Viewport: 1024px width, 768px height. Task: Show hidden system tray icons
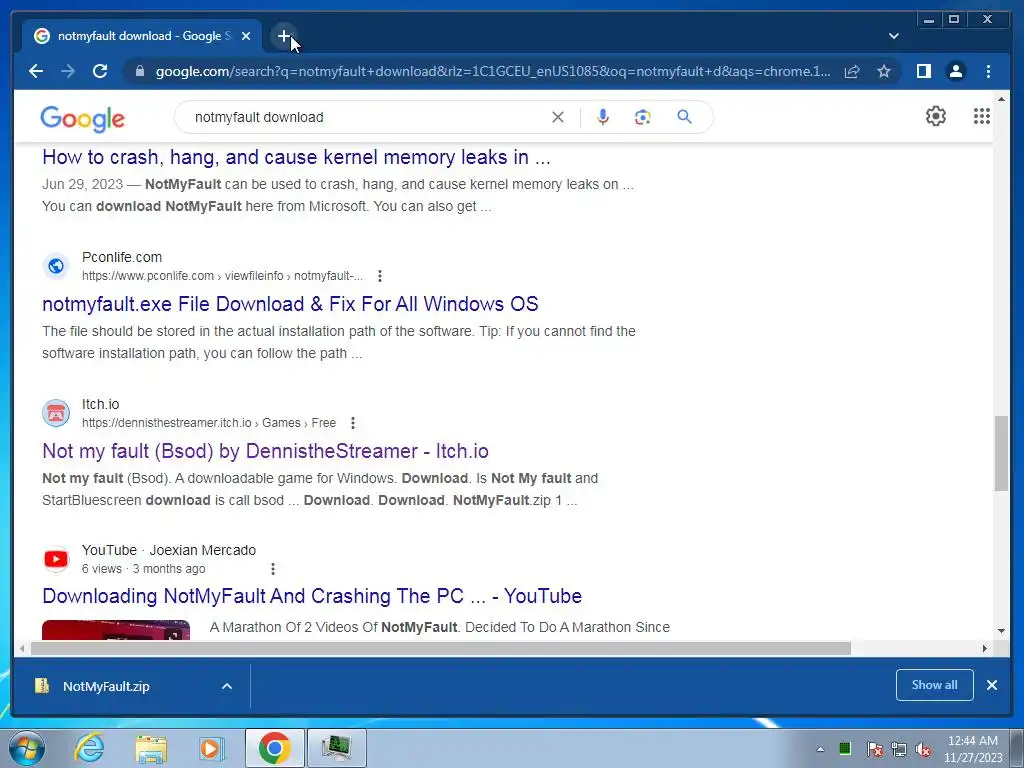click(820, 749)
